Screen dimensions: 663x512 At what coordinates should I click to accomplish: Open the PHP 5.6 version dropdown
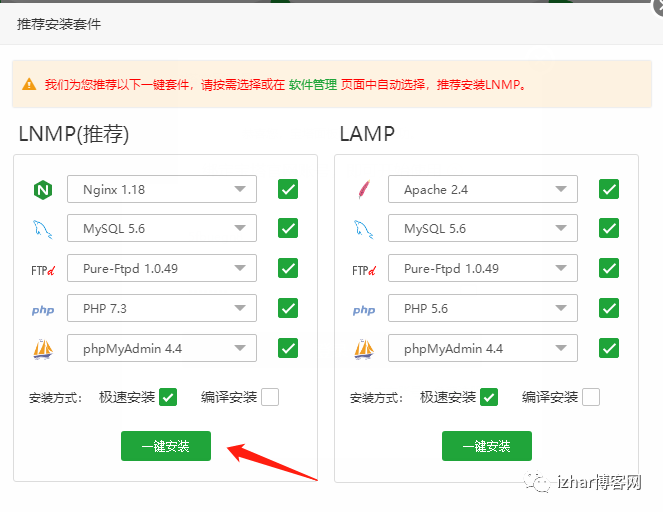tap(483, 308)
